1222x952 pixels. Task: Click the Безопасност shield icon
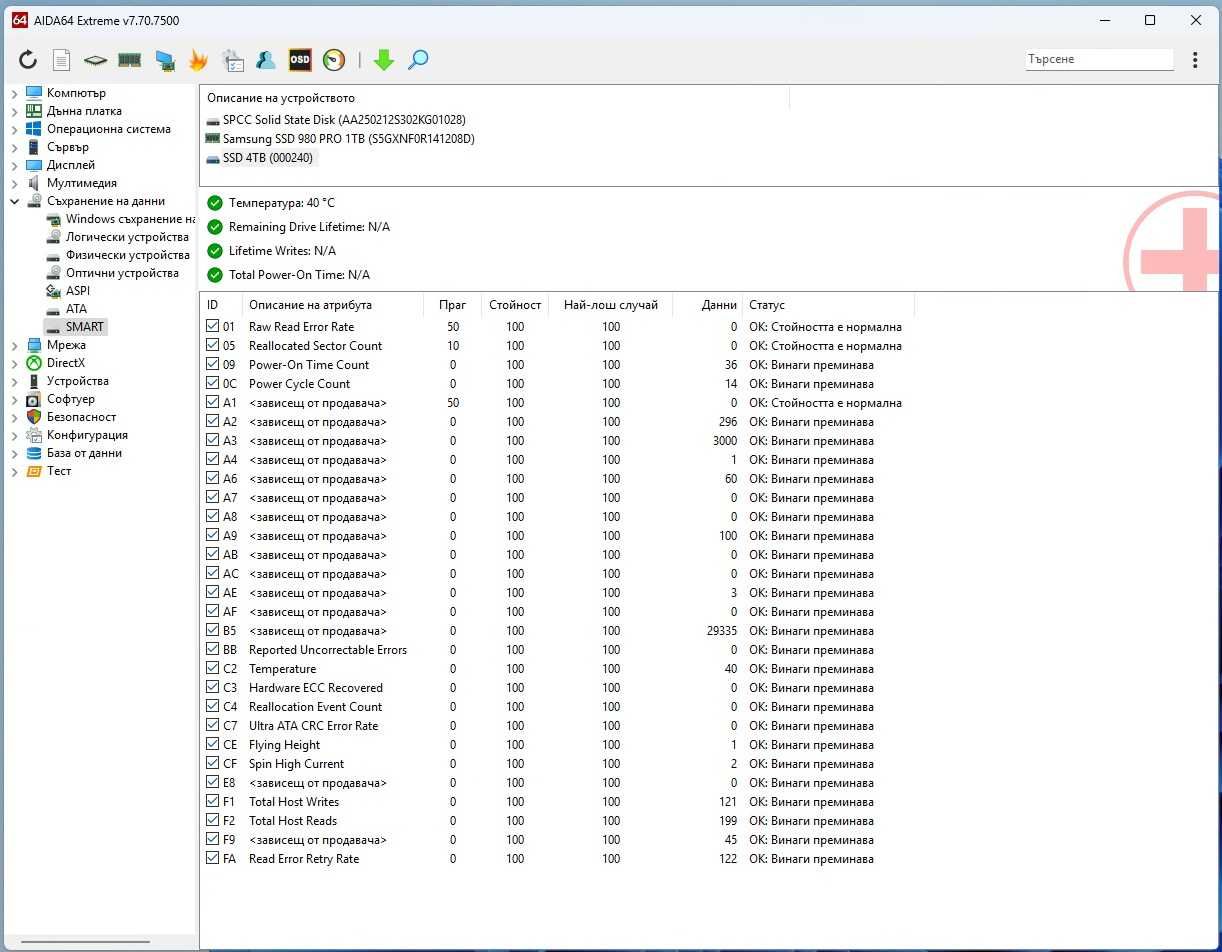pyautogui.click(x=34, y=417)
